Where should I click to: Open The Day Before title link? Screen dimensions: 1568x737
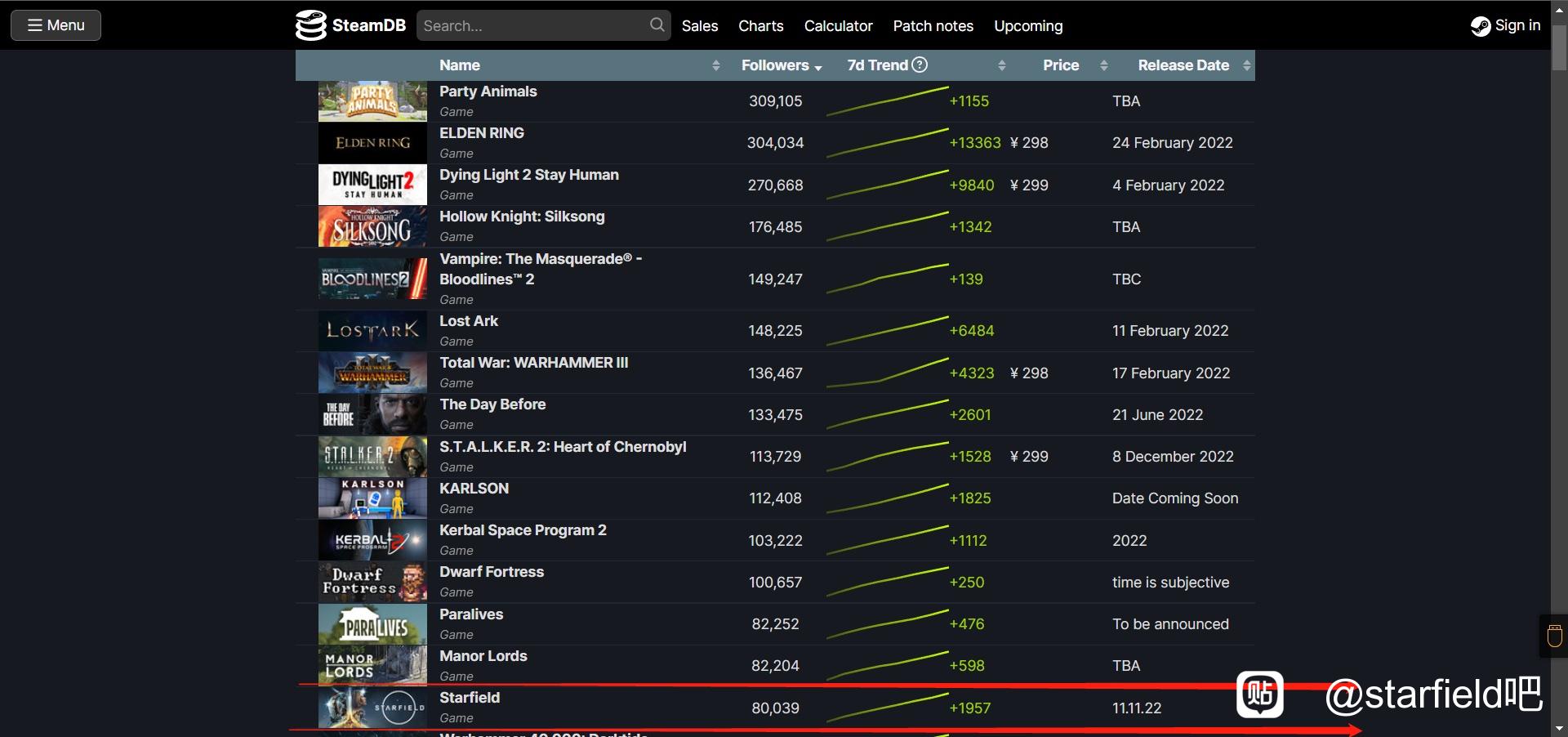click(x=492, y=404)
